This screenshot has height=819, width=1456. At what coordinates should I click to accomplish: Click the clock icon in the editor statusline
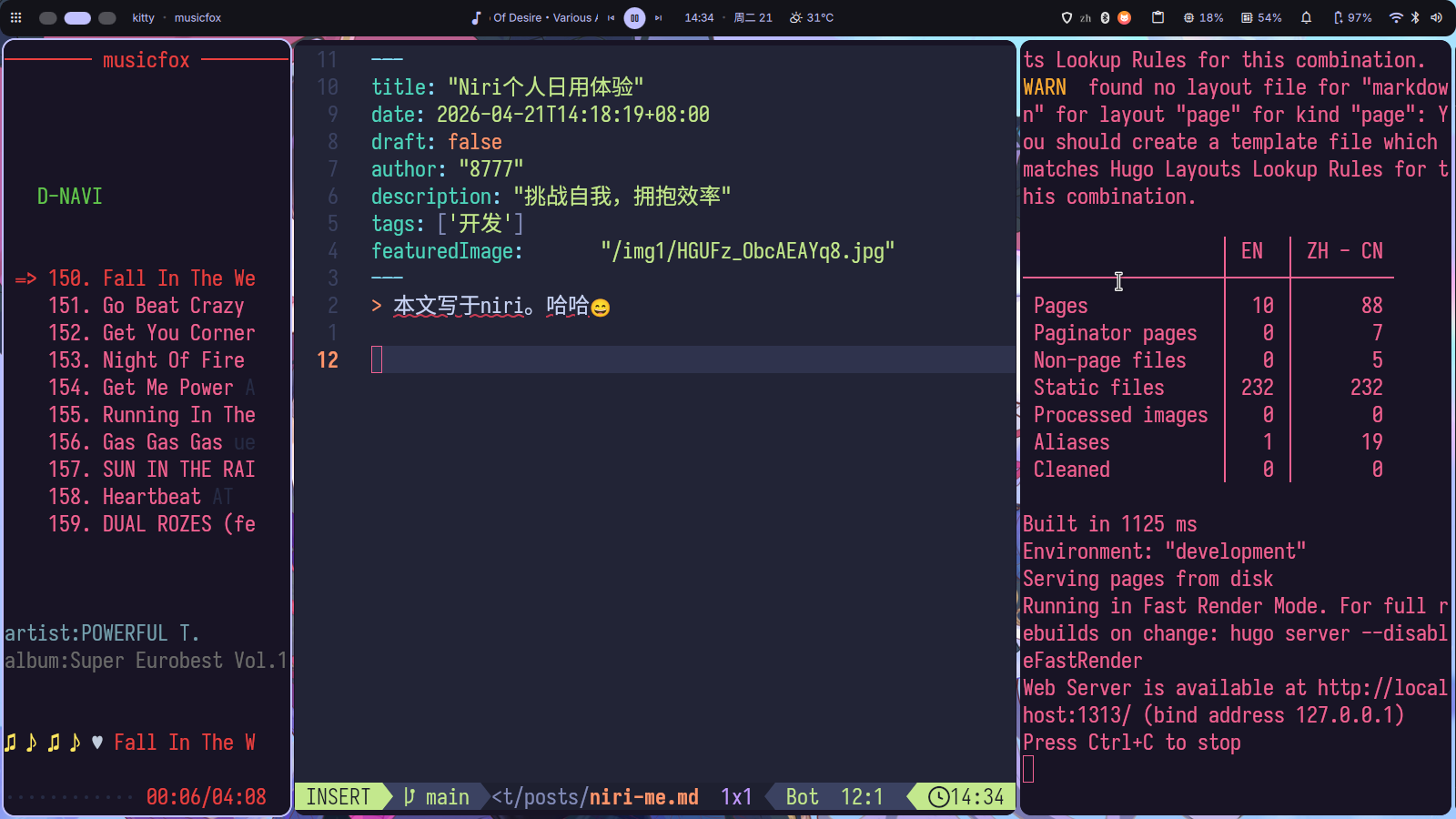click(x=938, y=796)
